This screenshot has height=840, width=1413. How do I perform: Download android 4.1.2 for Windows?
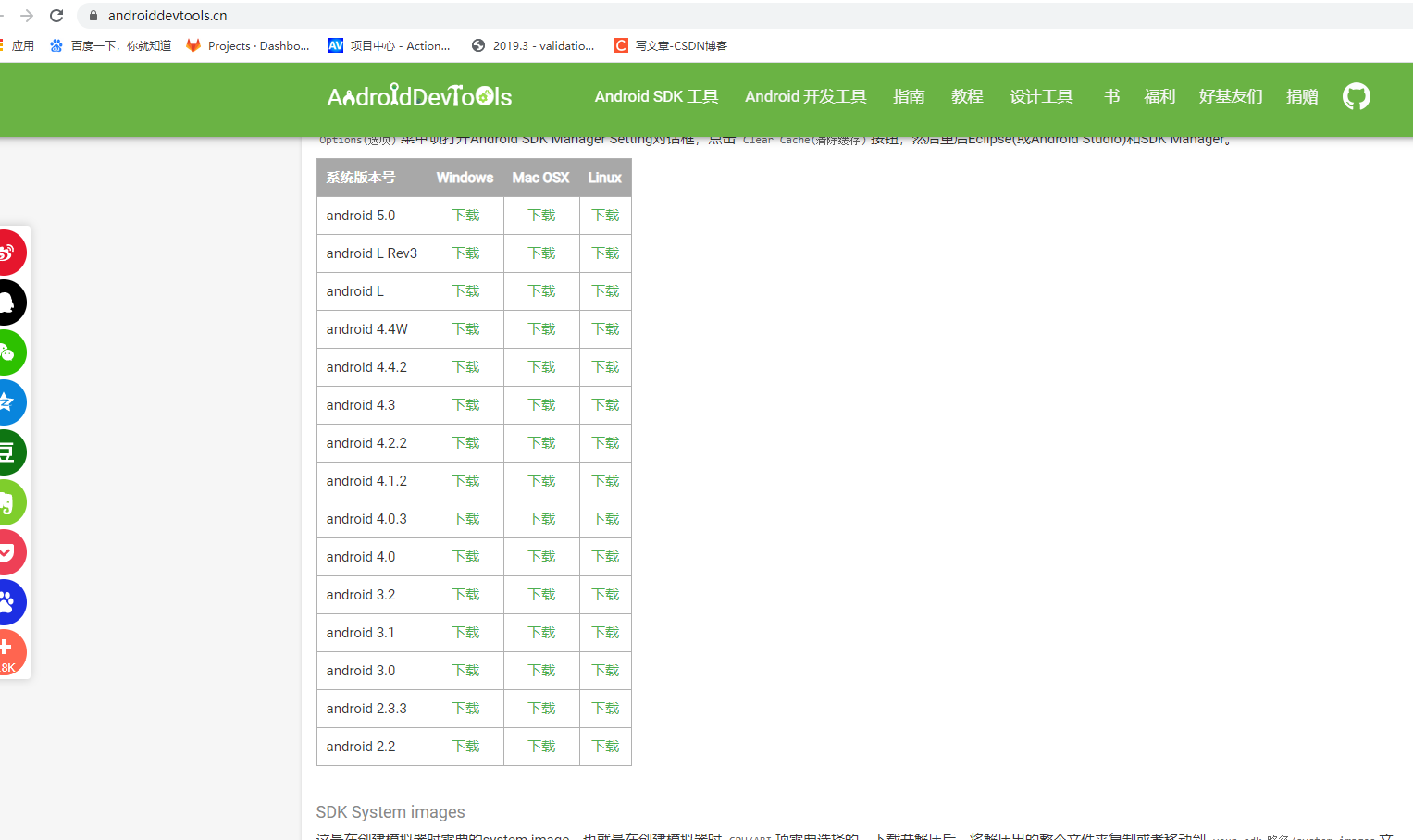(x=465, y=481)
